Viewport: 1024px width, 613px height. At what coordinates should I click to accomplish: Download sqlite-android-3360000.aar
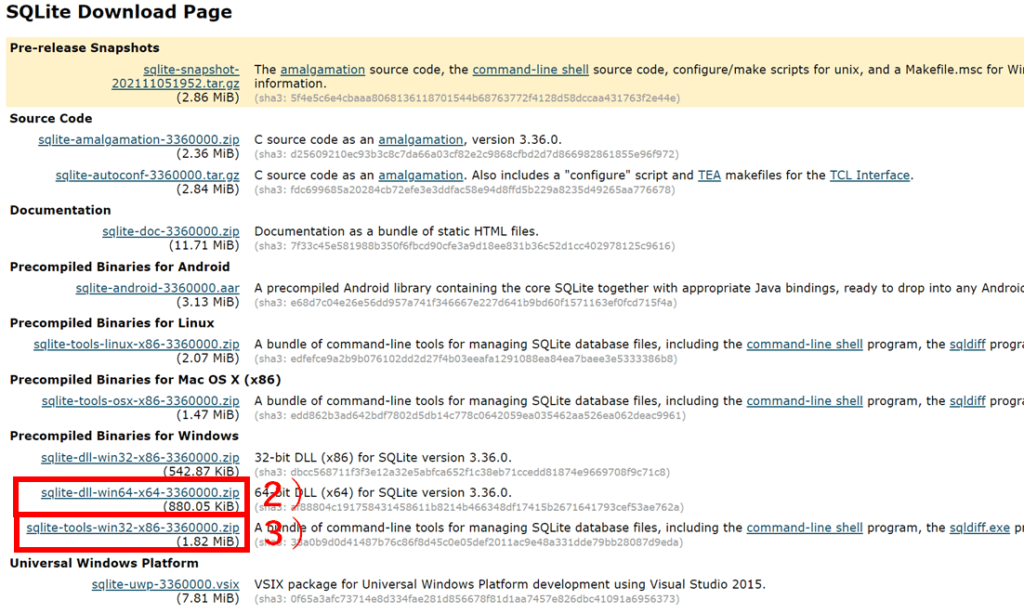(157, 288)
